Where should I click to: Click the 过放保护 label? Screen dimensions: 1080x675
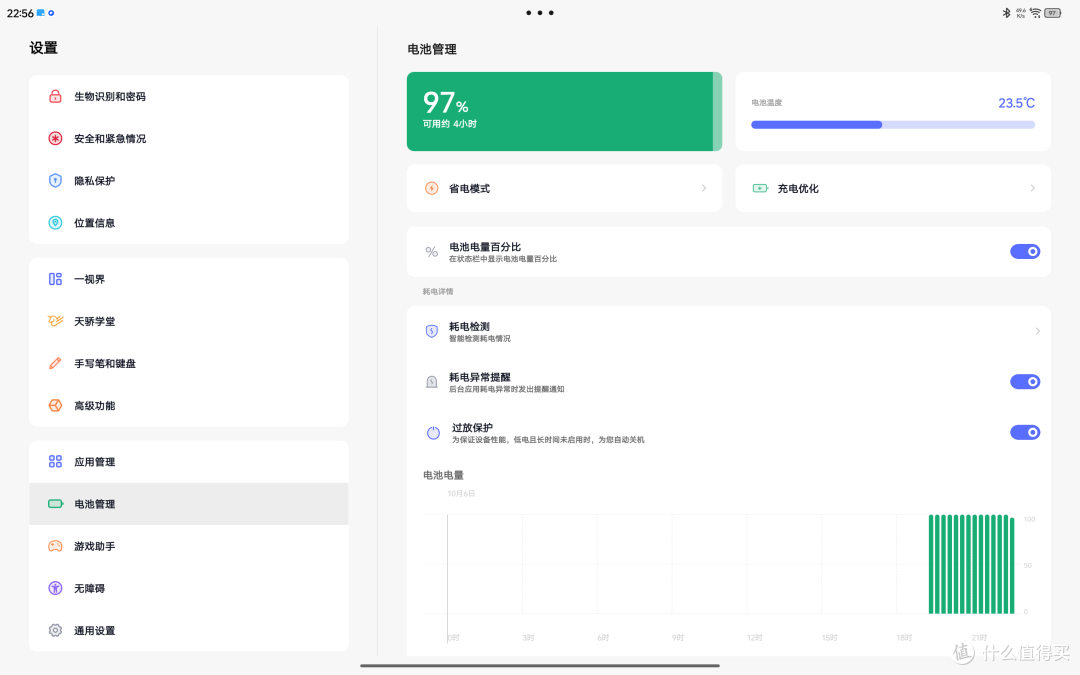472,428
